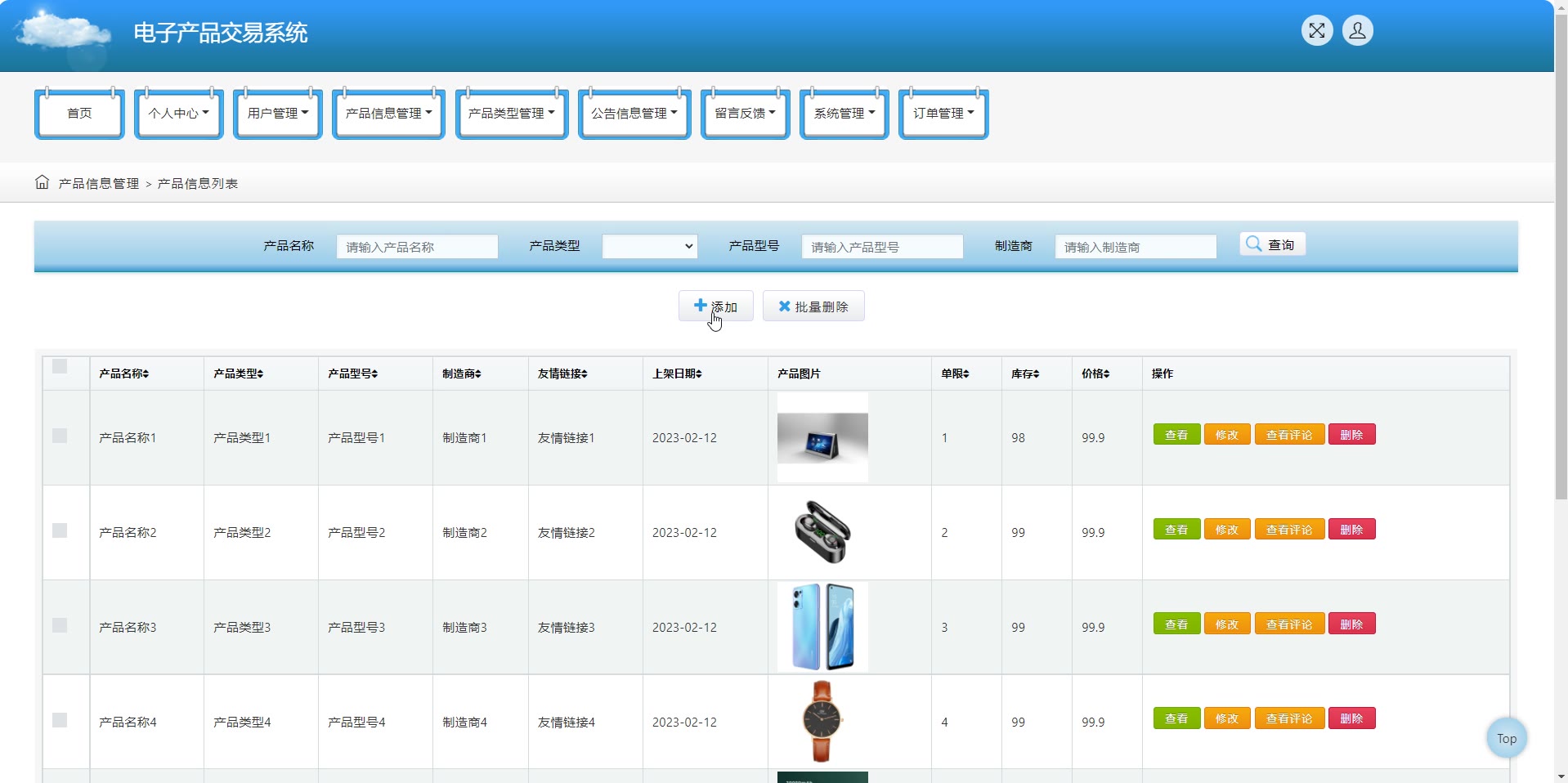The image size is (1568, 783).
Task: Sort table by 产品类型 column
Action: [x=239, y=374]
